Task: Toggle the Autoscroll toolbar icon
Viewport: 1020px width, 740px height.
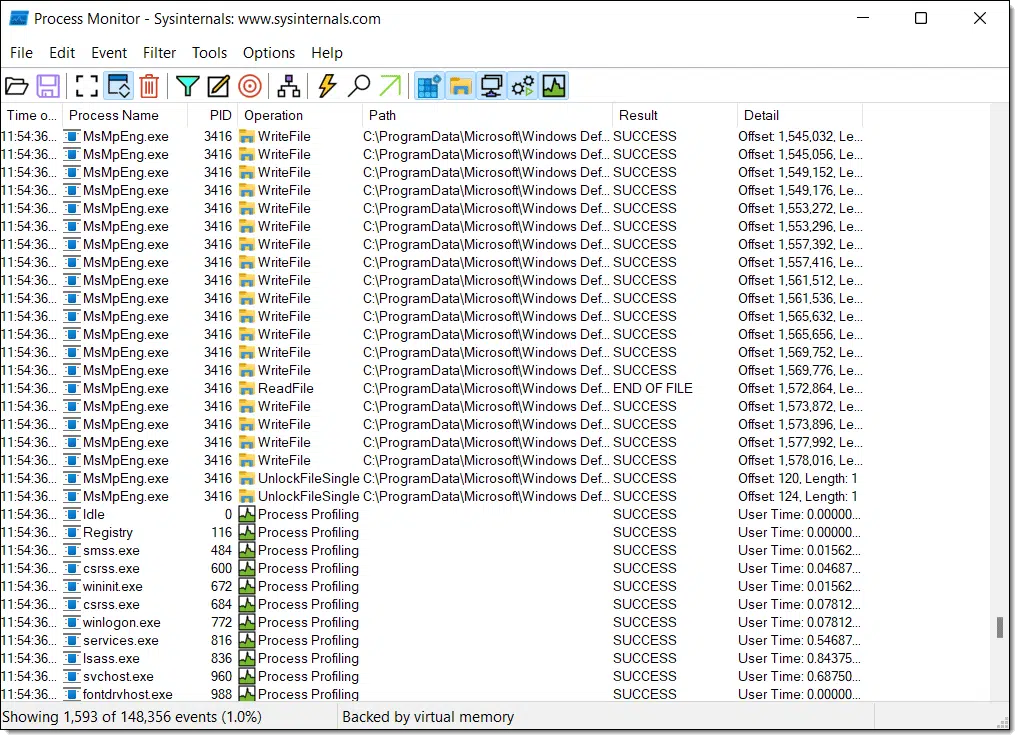Action: point(119,86)
